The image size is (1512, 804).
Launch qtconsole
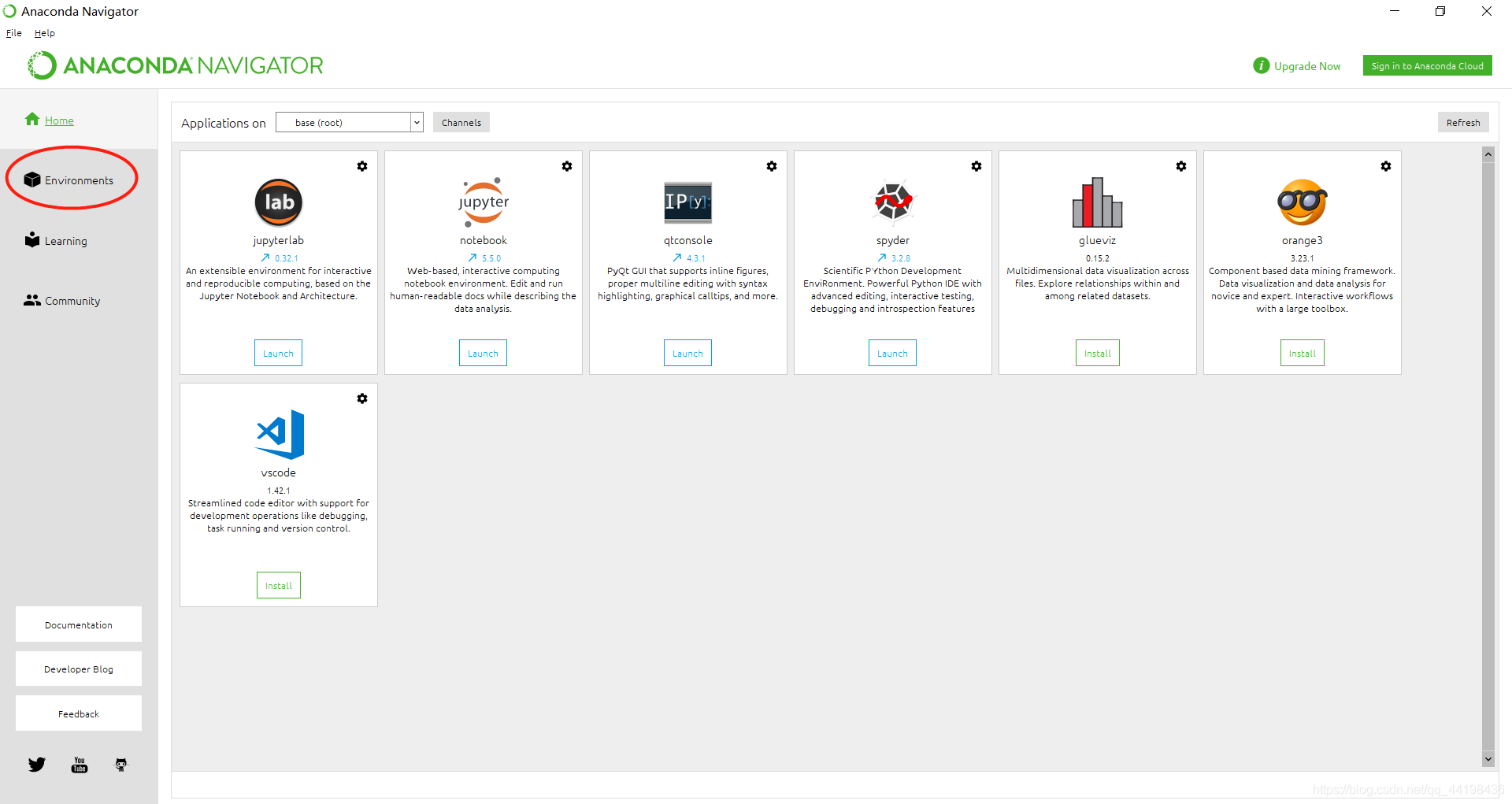(687, 353)
